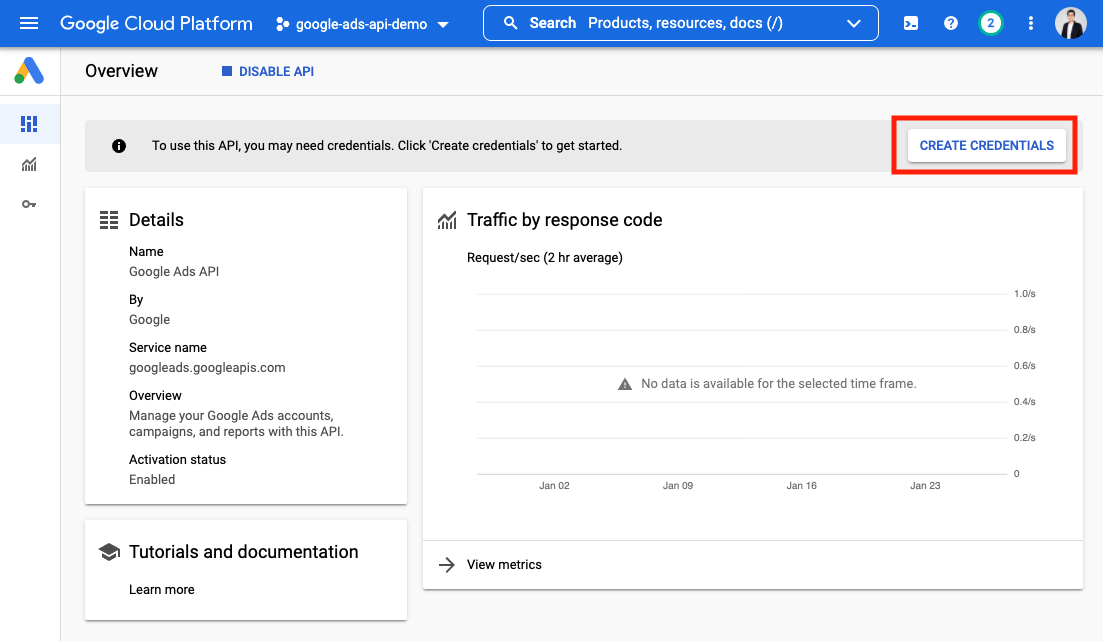1103x641 pixels.
Task: Click the no-data warning triangle icon
Action: (x=625, y=383)
